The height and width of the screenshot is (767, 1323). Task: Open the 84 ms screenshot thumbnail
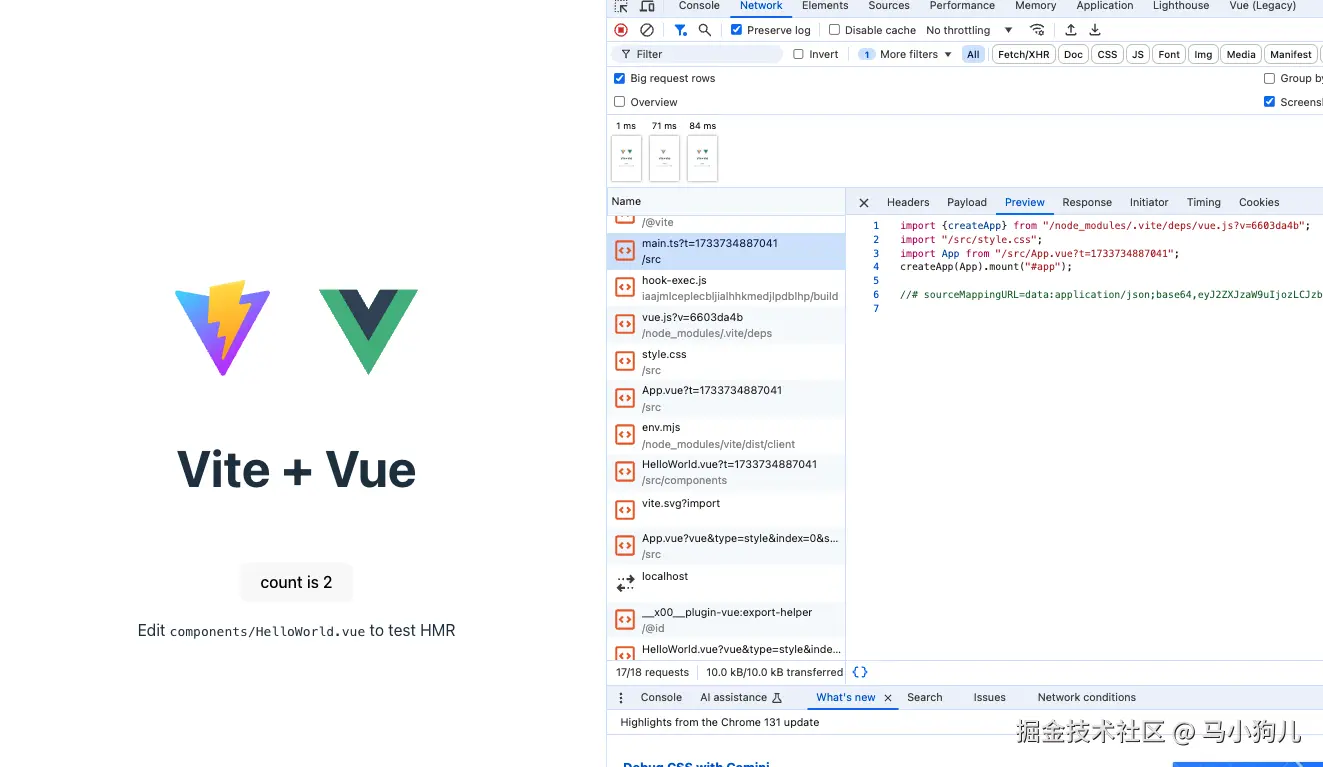tap(702, 158)
